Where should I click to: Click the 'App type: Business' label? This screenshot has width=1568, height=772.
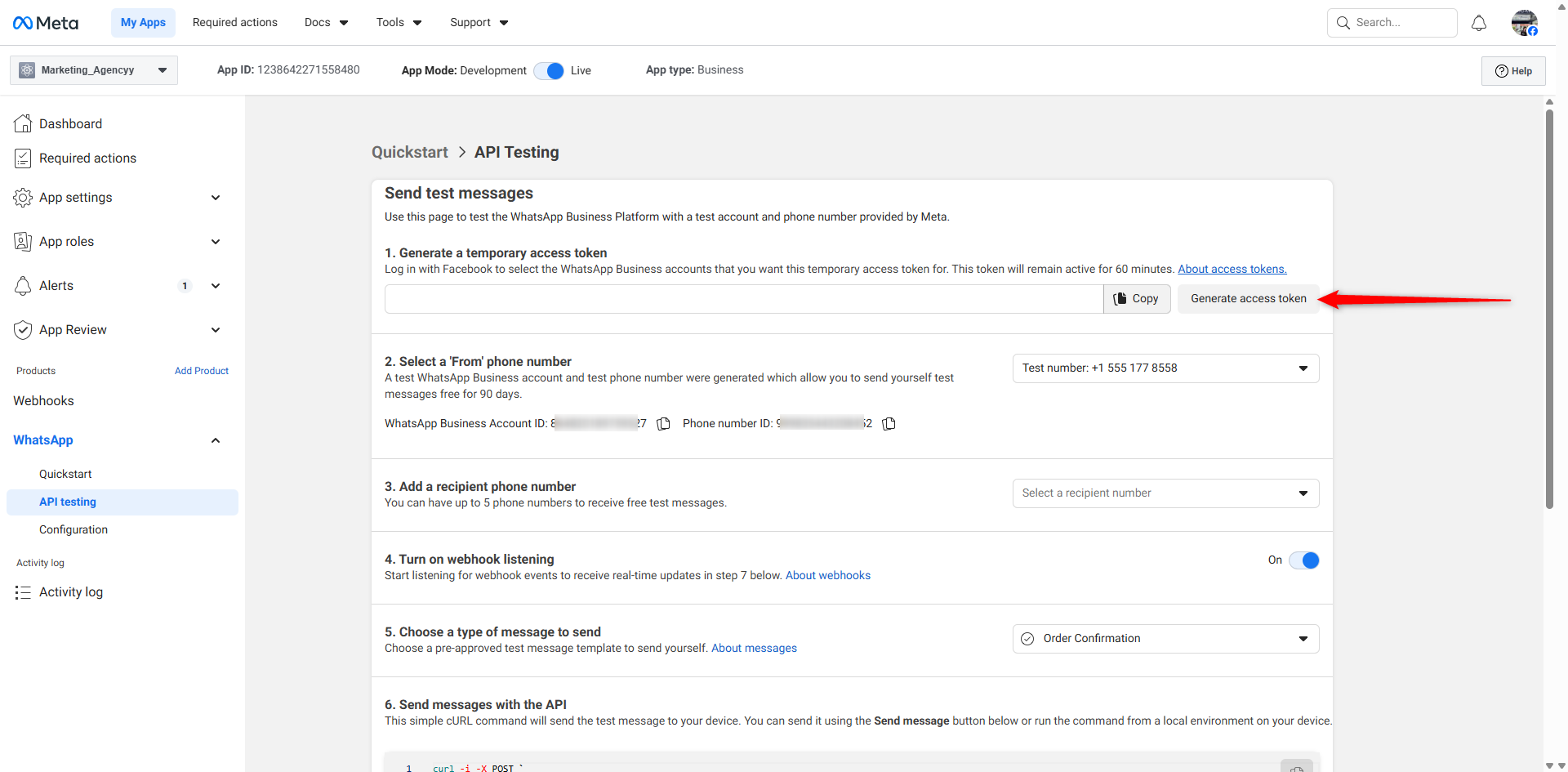tap(695, 70)
